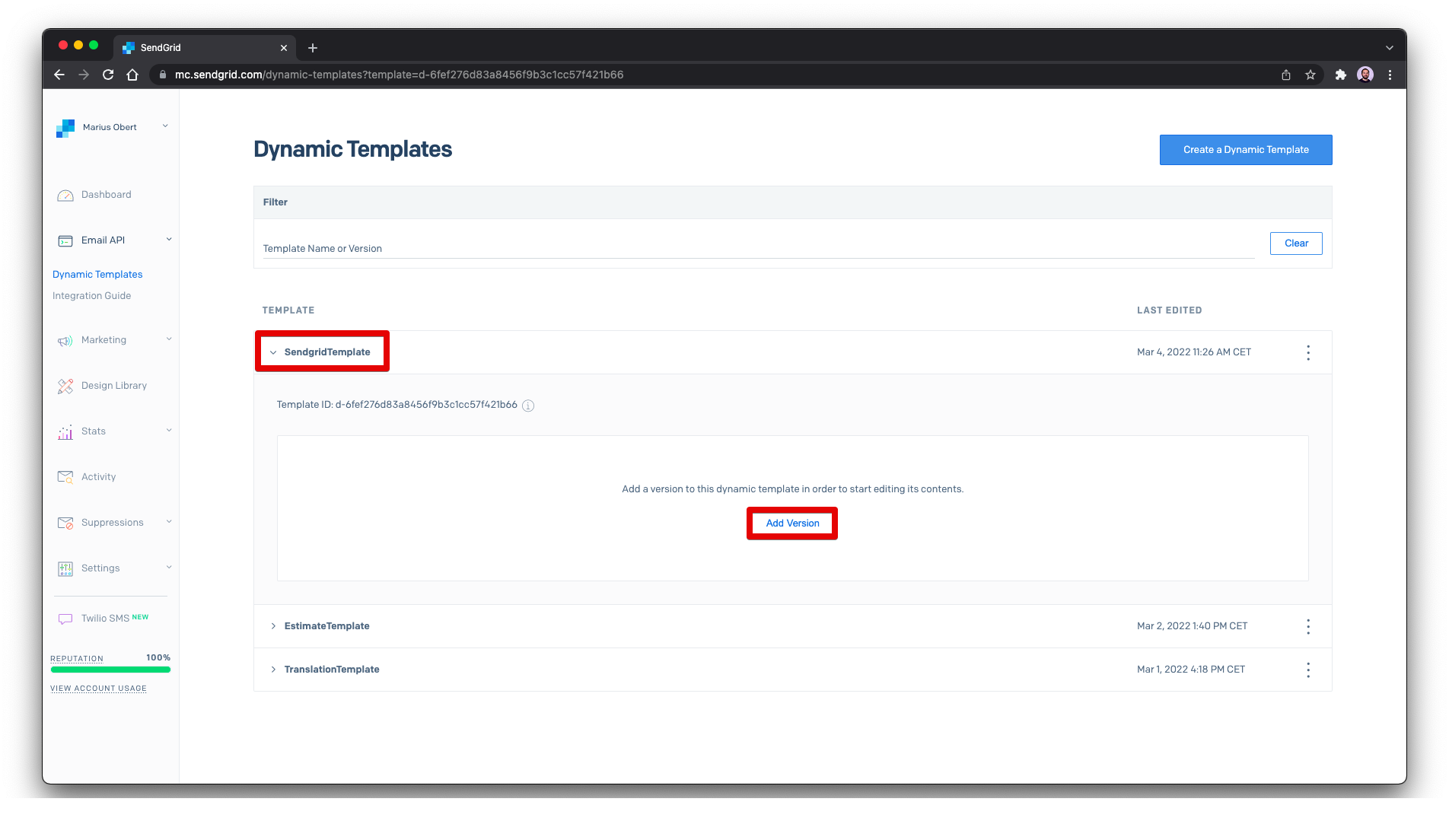Go to browser home page
Screen dimensions: 1449x840
pos(132,75)
